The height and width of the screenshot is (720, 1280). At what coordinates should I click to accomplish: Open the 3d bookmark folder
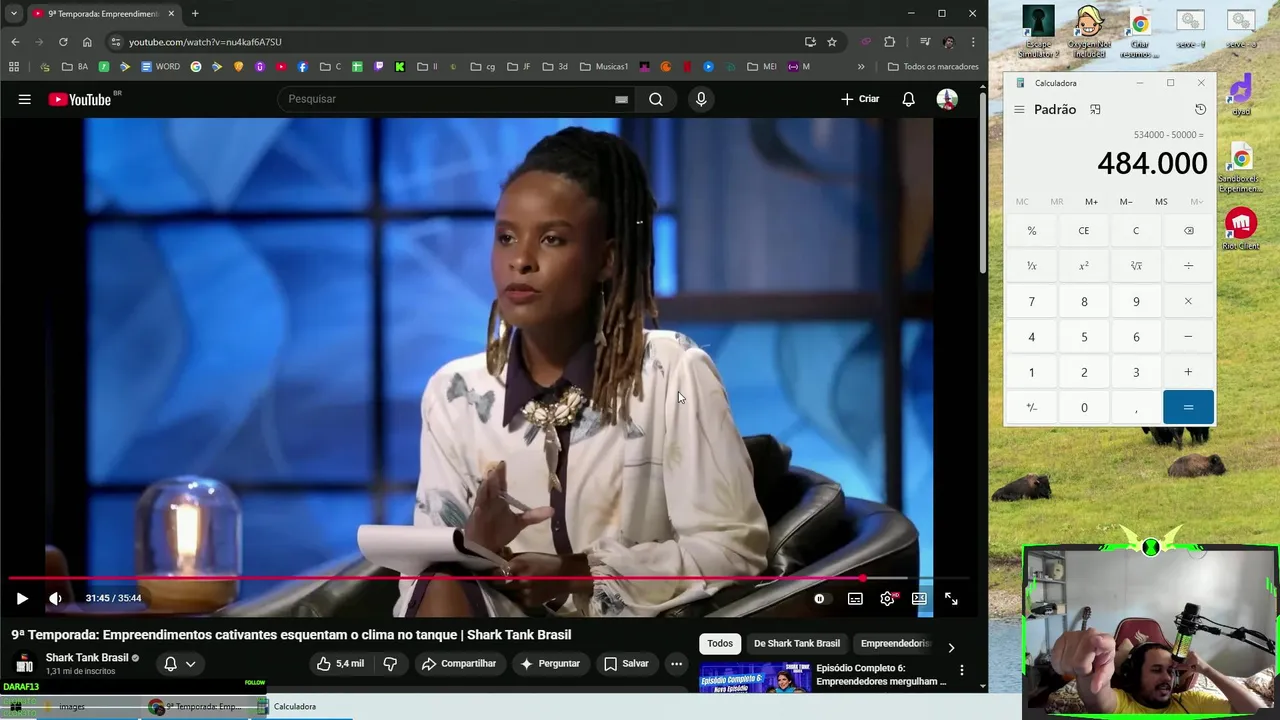pyautogui.click(x=555, y=67)
